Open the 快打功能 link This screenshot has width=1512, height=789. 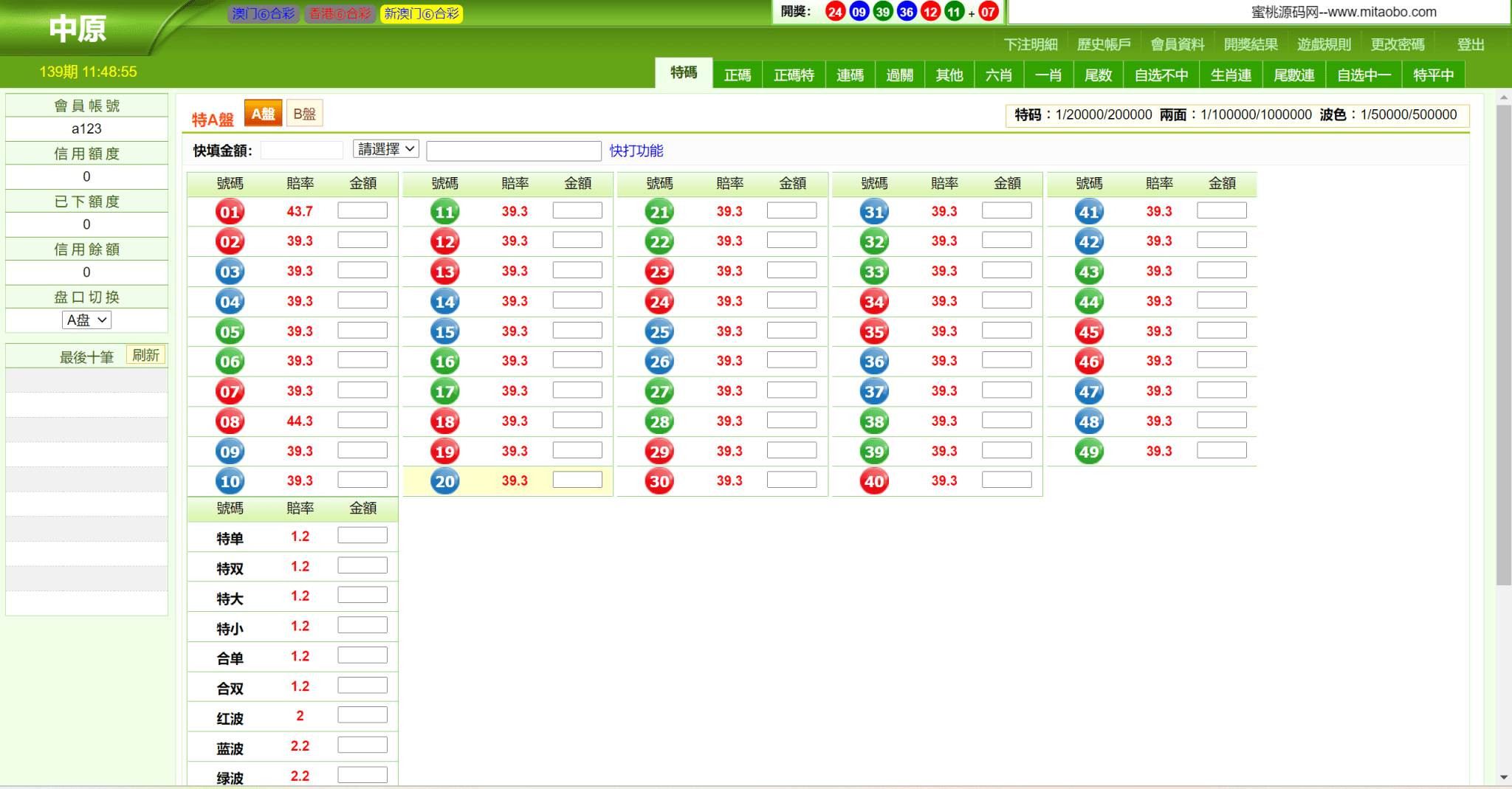636,151
